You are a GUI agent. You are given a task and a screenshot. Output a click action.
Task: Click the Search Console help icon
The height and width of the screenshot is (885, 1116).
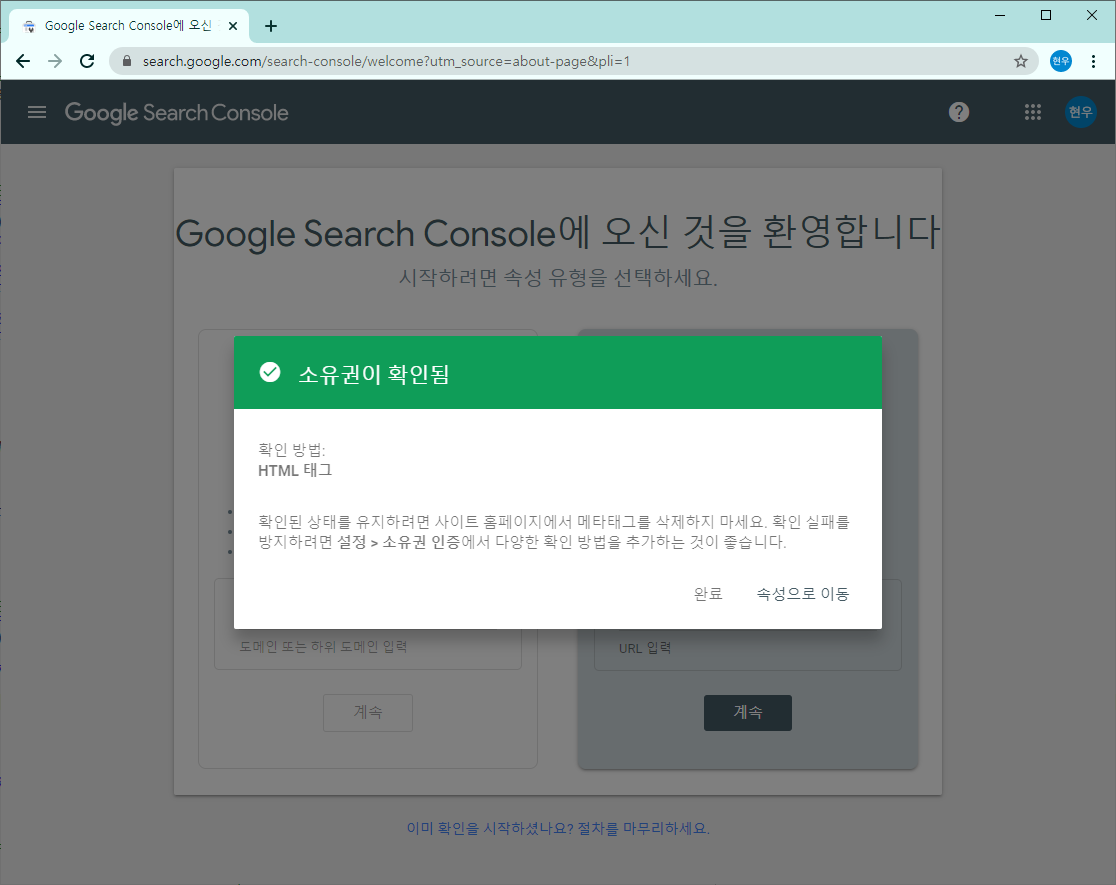tap(959, 112)
